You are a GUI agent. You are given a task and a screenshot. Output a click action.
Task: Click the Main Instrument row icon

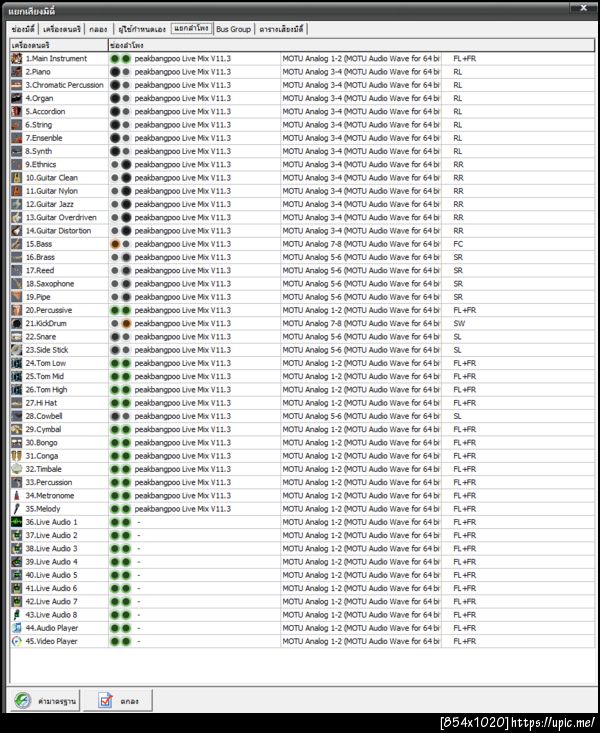[x=16, y=58]
